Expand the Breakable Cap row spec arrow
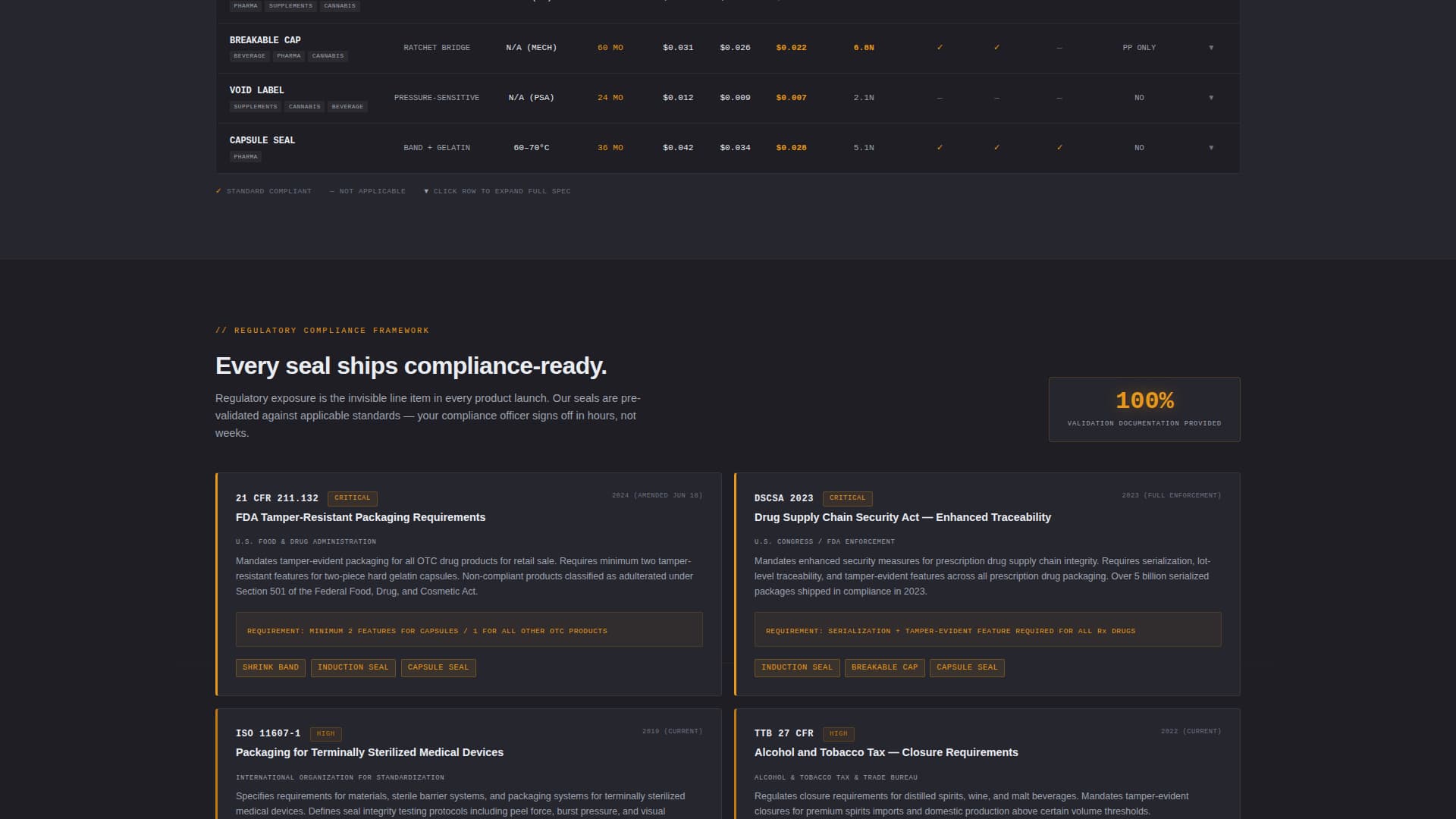1456x819 pixels. pyautogui.click(x=1211, y=48)
